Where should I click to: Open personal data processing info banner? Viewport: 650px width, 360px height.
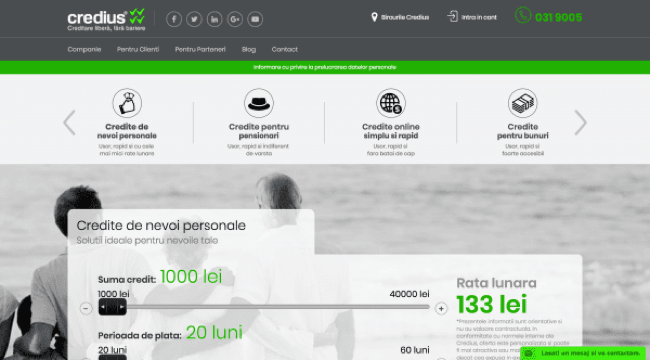click(x=325, y=67)
